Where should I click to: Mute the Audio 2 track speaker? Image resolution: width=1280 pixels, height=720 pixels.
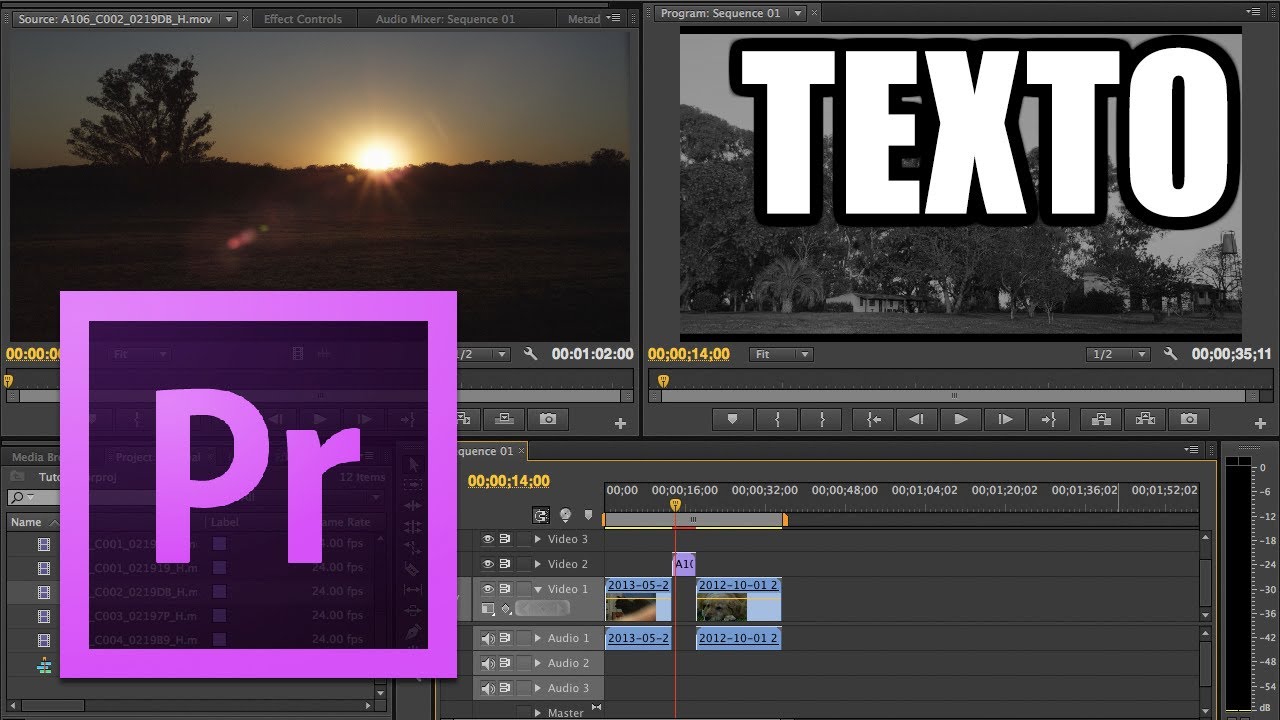point(488,663)
